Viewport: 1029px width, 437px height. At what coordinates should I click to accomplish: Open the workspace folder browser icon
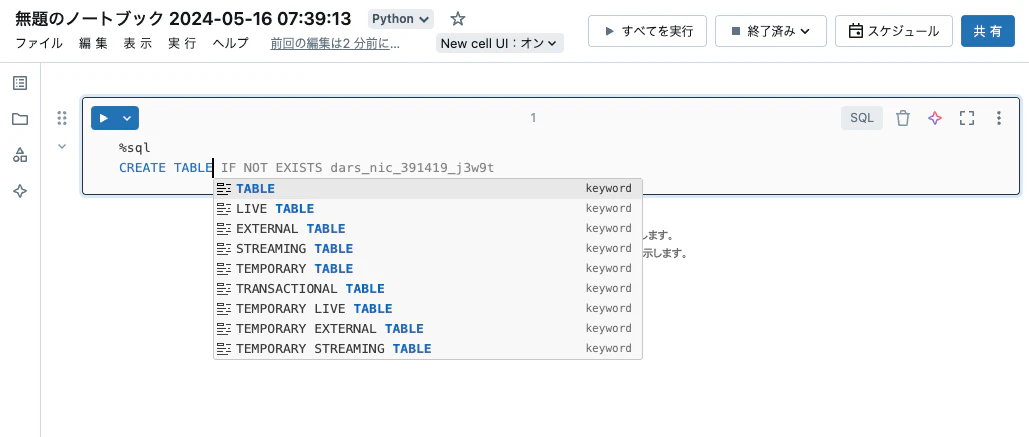(20, 119)
